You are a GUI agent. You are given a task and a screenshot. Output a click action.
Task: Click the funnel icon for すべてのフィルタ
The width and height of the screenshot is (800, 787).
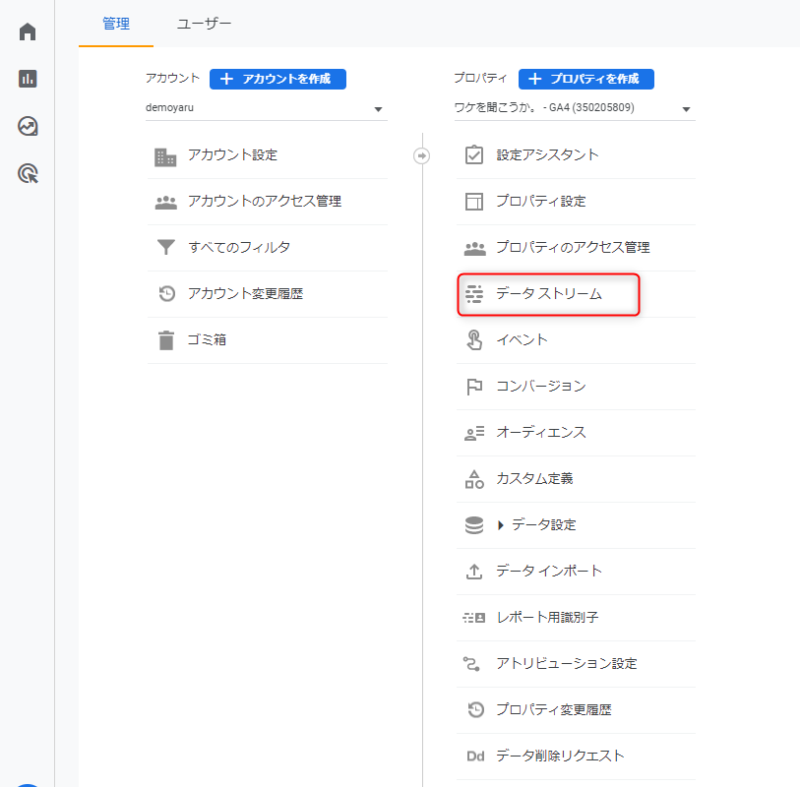[x=166, y=247]
